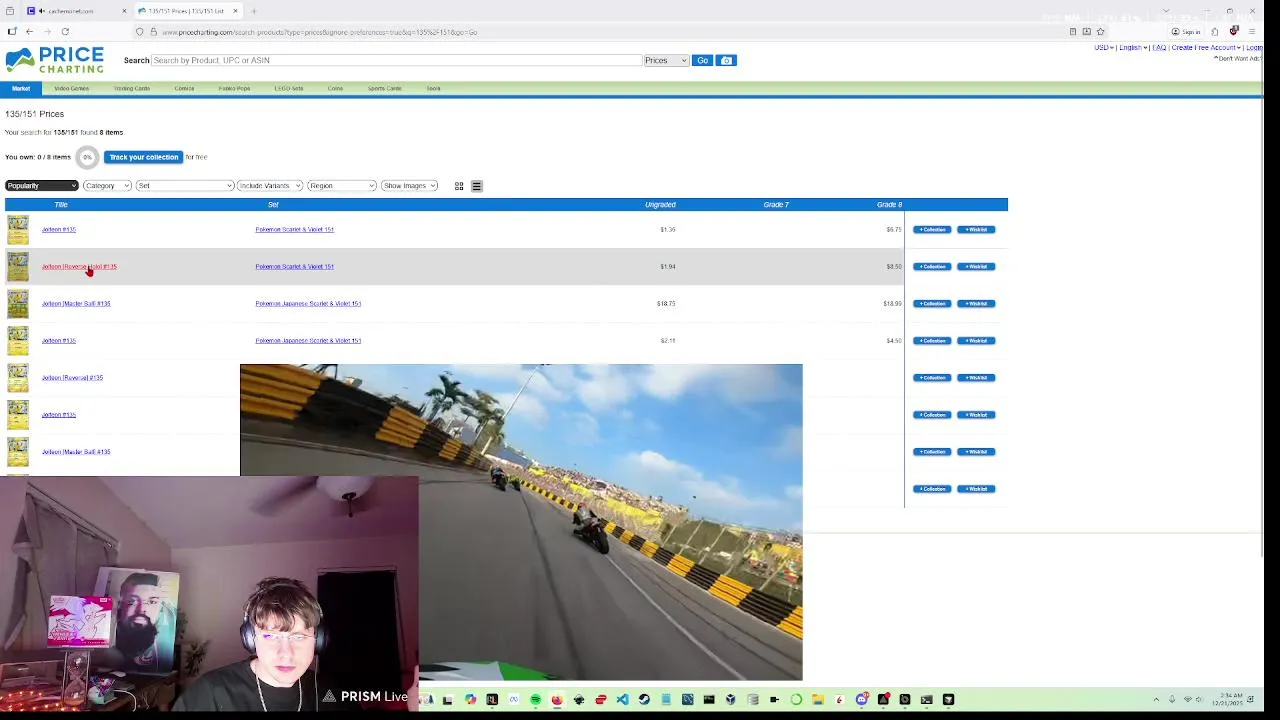
Task: Open Pokemon Japanese Scarlet & Violet 151 $2.11 row set
Action: coord(308,341)
